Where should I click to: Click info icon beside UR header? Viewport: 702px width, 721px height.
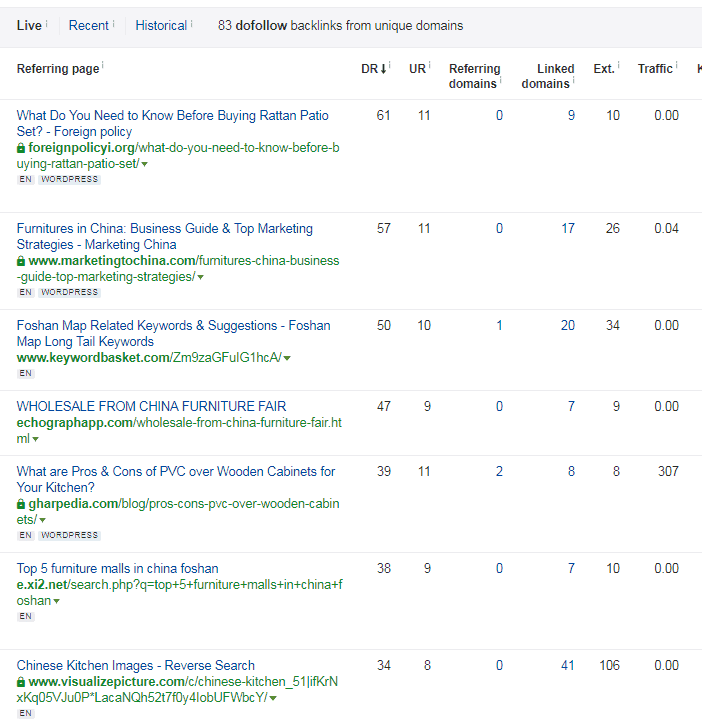click(429, 65)
